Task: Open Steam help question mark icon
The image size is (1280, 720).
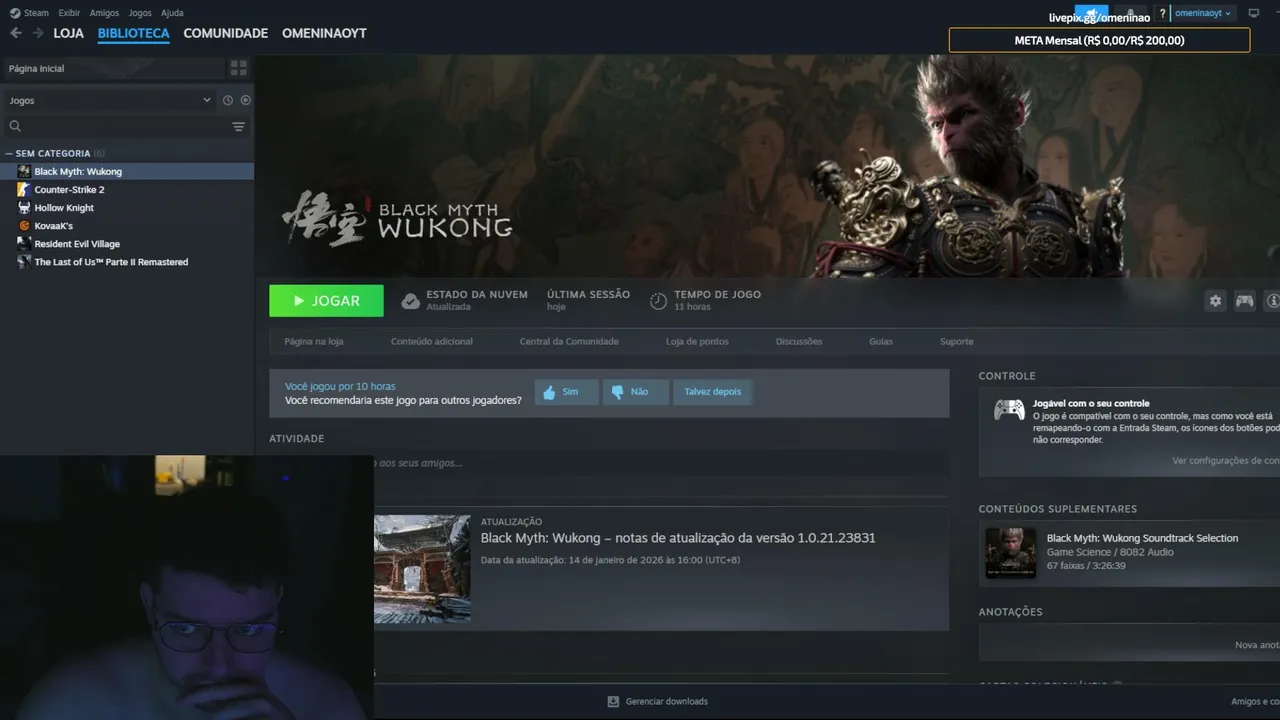Action: [x=1162, y=13]
